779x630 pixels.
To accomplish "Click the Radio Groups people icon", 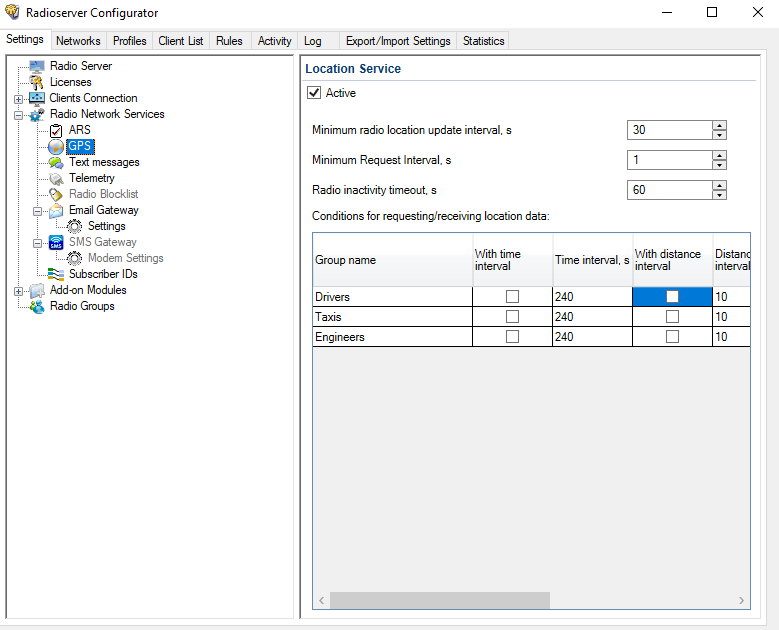I will 37,307.
